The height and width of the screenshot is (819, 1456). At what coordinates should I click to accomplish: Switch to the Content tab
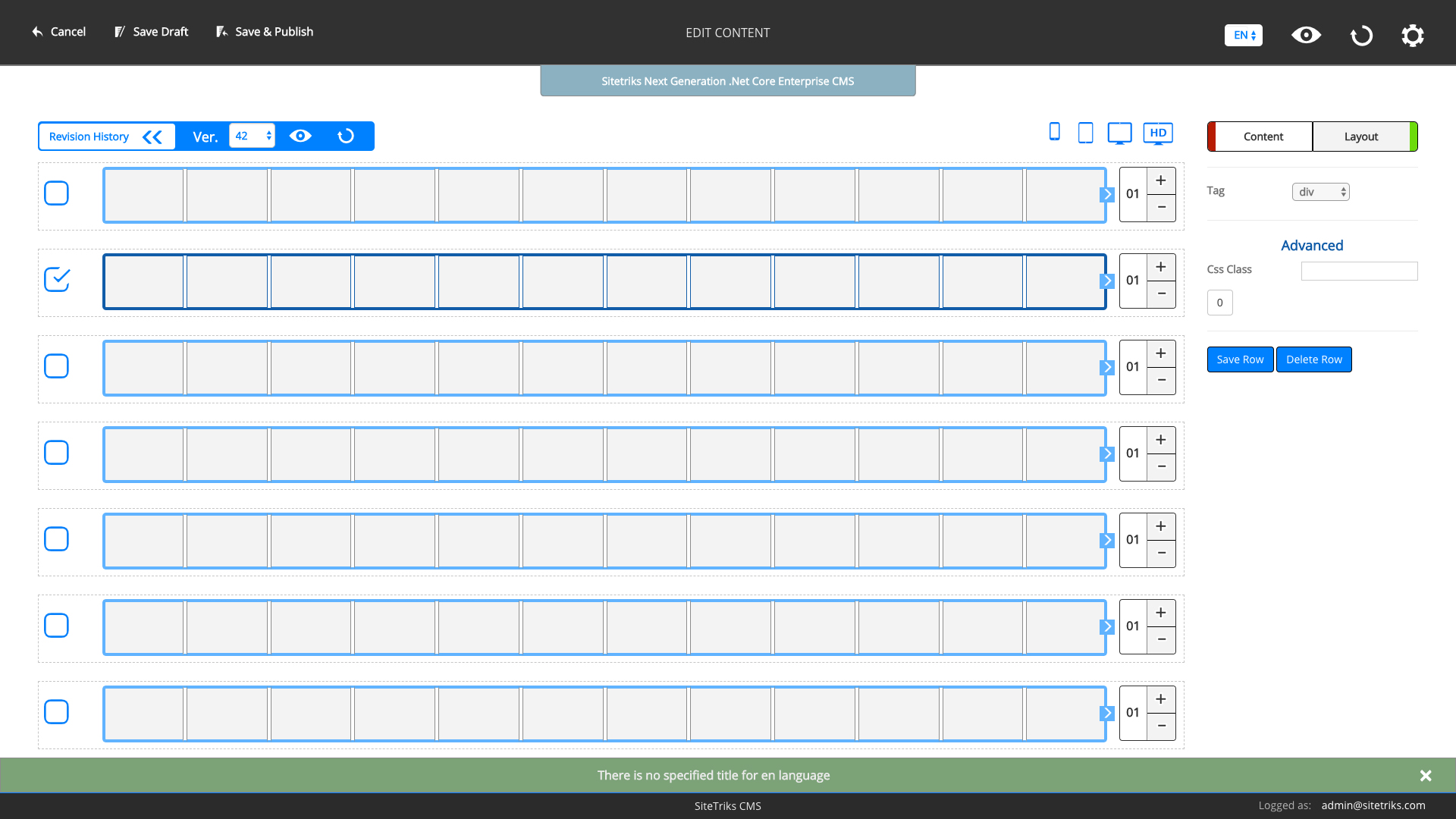[1263, 136]
